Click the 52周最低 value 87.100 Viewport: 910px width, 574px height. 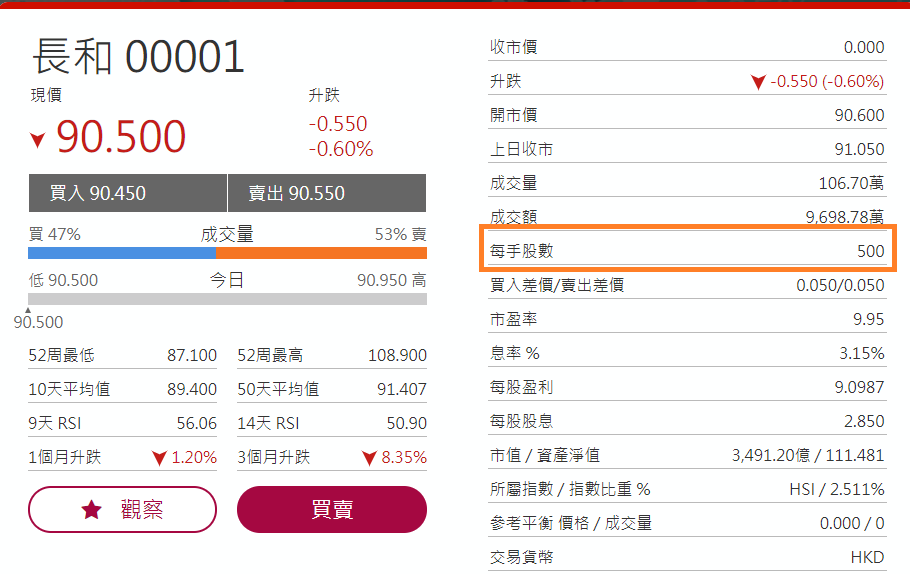click(192, 355)
